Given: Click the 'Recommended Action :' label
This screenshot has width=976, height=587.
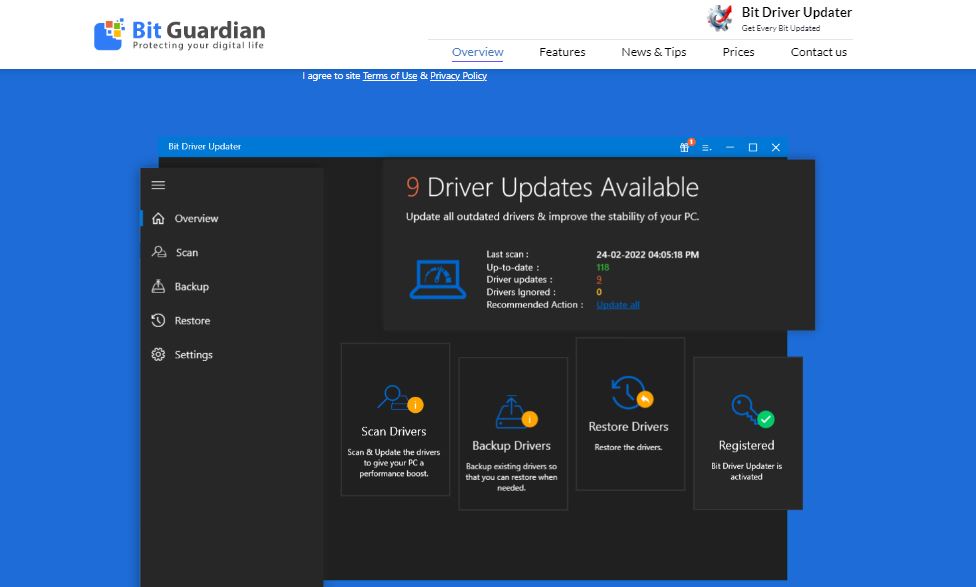Looking at the screenshot, I should tap(535, 304).
